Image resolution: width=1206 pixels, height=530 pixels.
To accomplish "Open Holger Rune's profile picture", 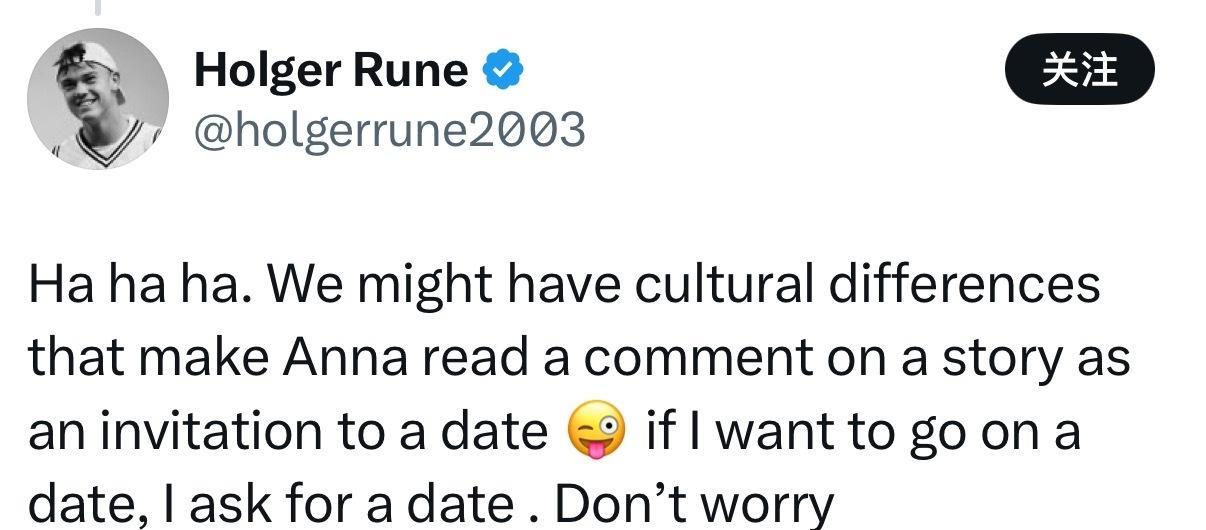I will point(97,99).
